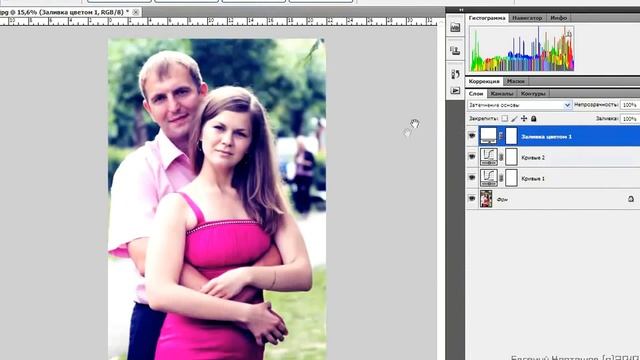Open the History panel icon
The height and width of the screenshot is (360, 640).
pyautogui.click(x=455, y=74)
